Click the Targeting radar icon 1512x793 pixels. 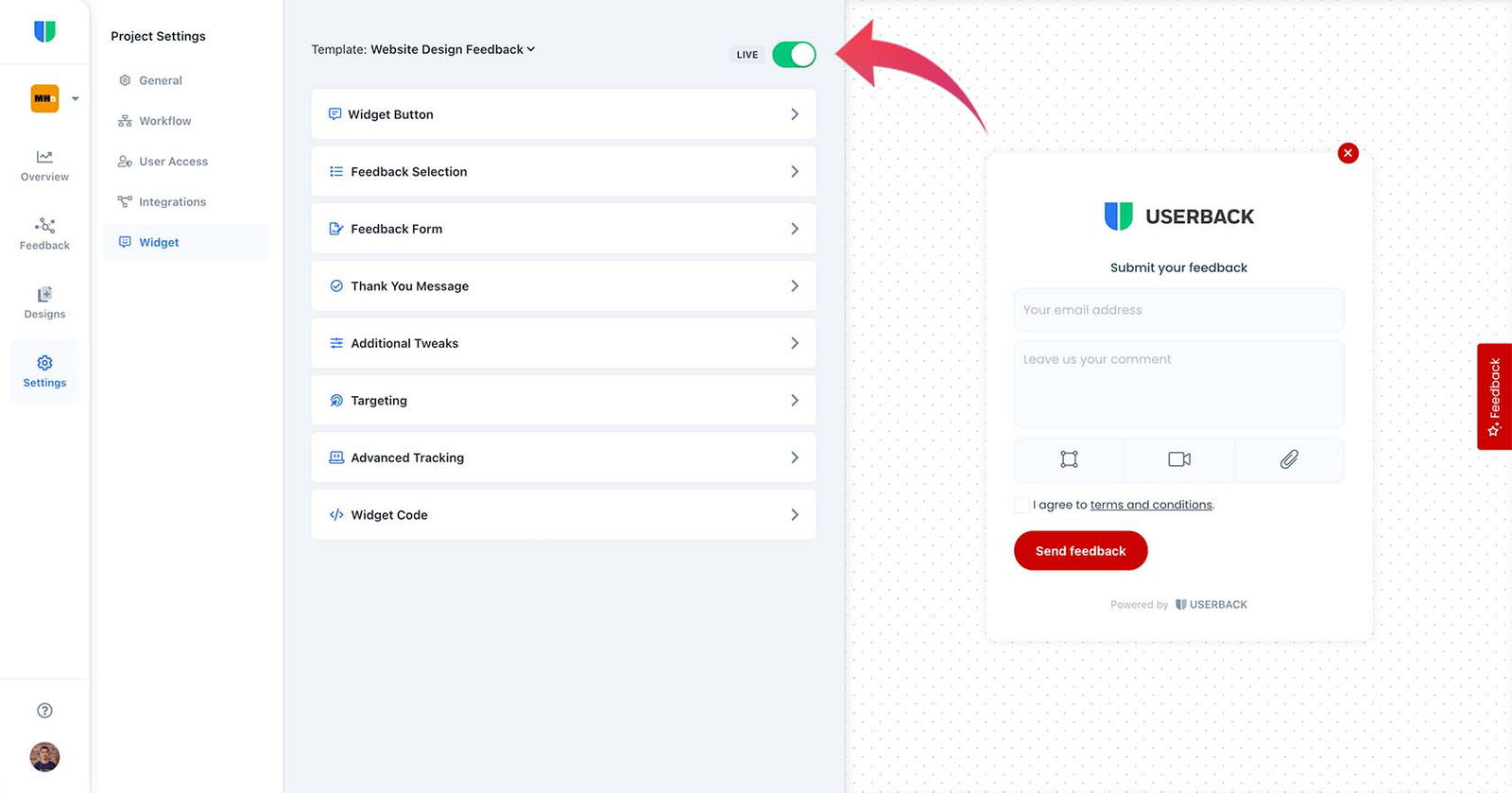pyautogui.click(x=335, y=401)
